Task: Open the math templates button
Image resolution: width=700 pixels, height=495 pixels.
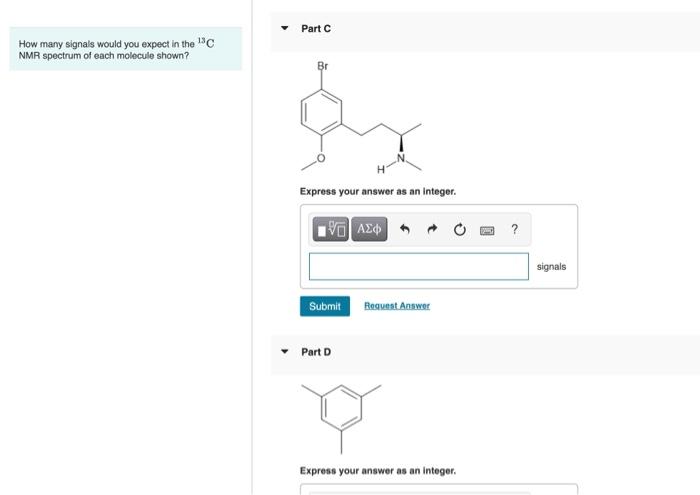Action: [x=330, y=229]
